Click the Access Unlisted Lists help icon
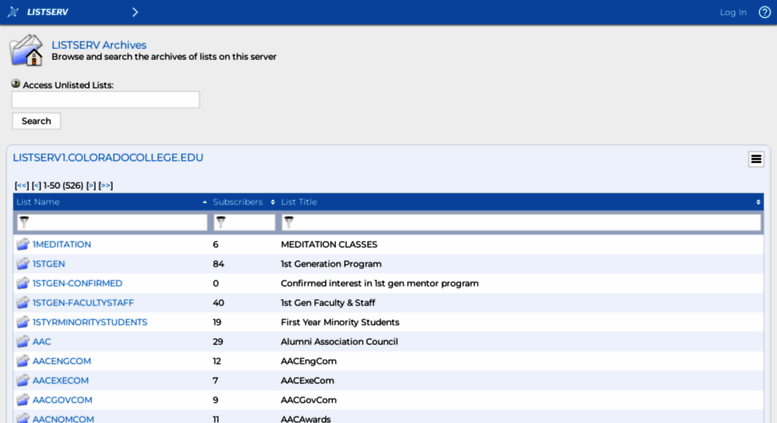 [x=16, y=84]
